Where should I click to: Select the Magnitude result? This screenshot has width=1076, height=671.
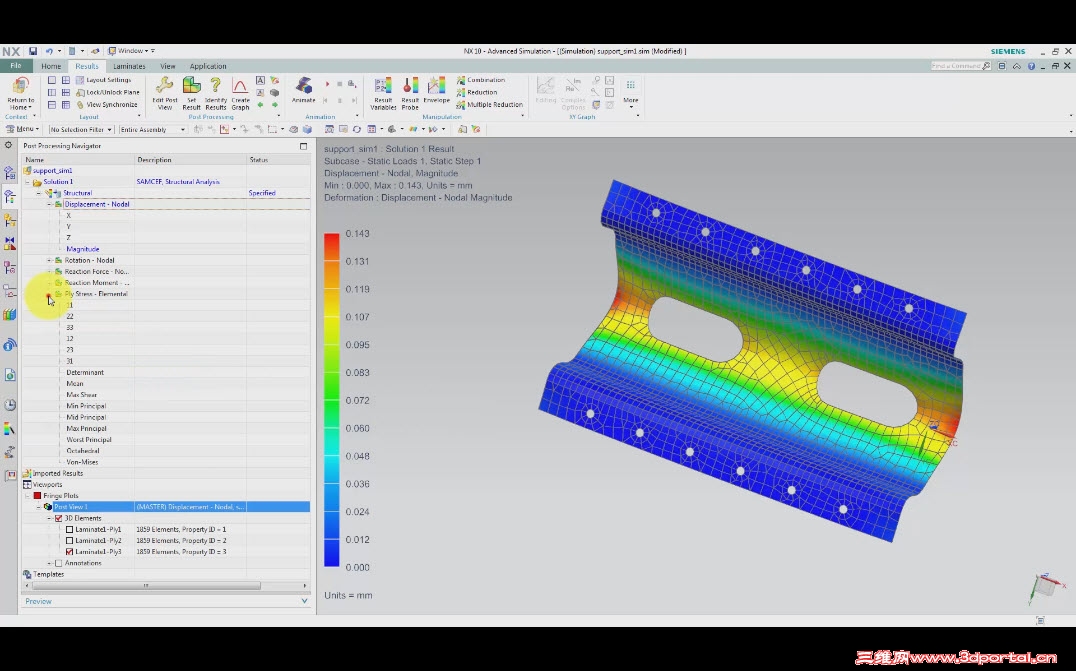coord(82,249)
